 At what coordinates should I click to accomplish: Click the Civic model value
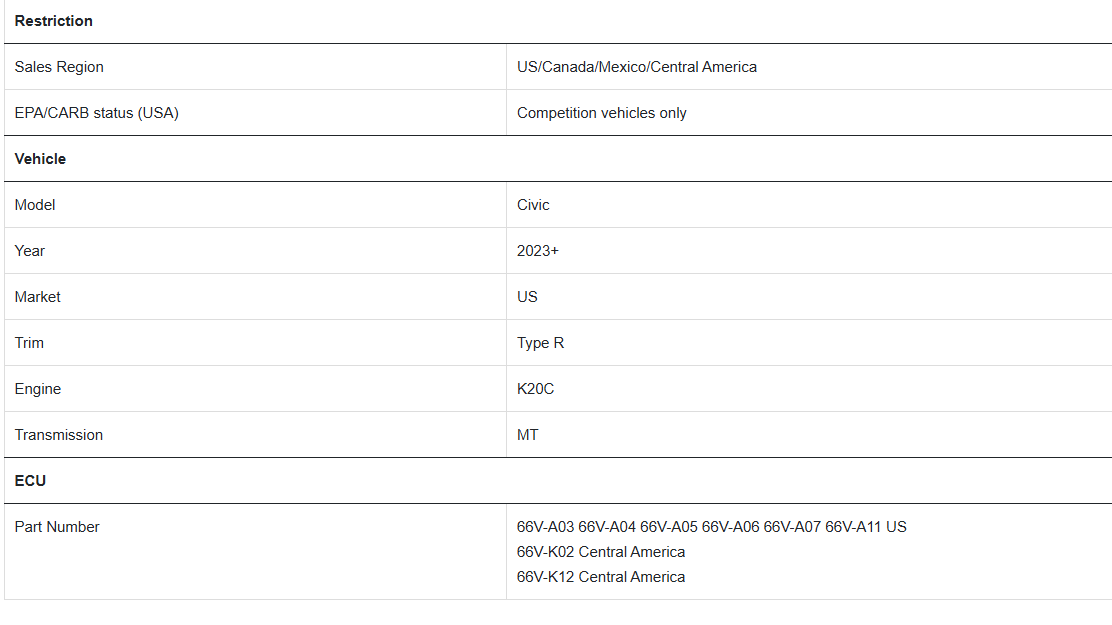click(x=533, y=205)
